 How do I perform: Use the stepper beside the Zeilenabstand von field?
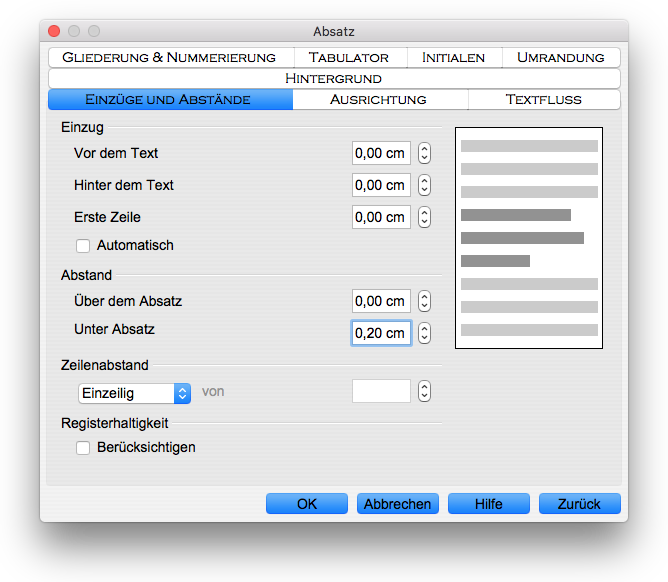(x=424, y=391)
